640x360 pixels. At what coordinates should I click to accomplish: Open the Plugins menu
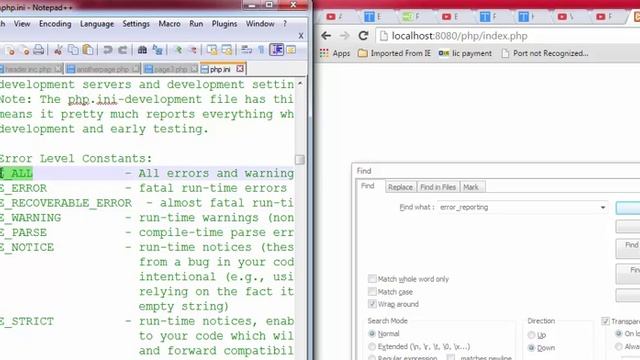[224, 24]
